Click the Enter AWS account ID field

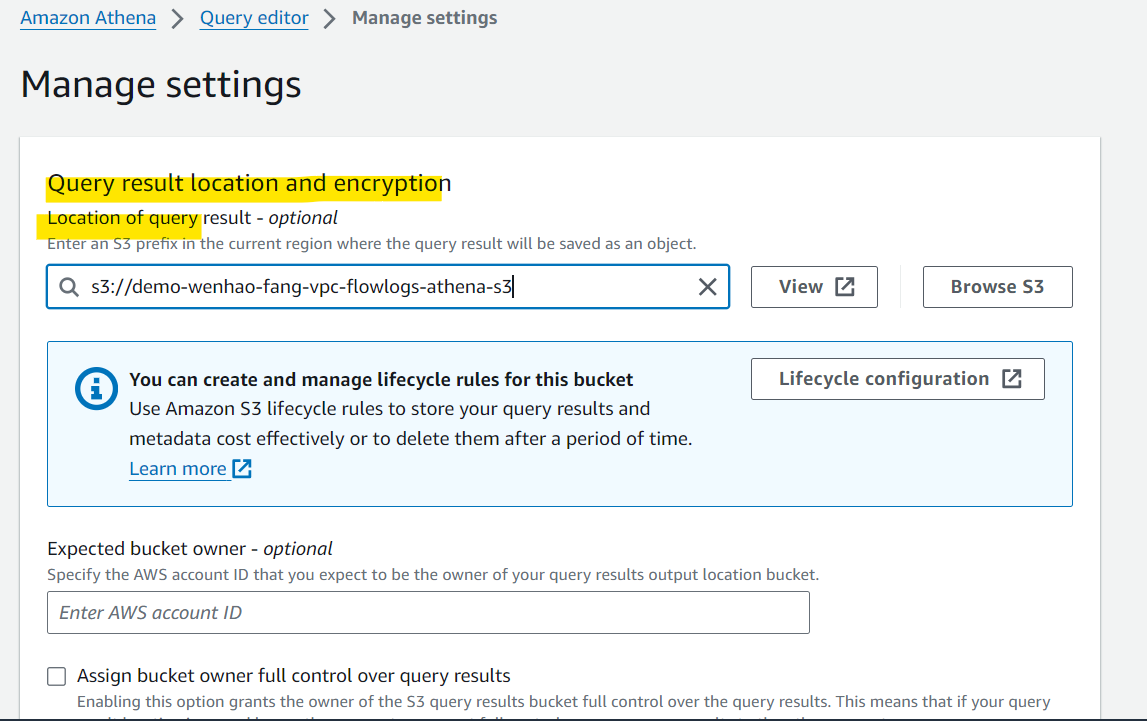[x=428, y=613]
